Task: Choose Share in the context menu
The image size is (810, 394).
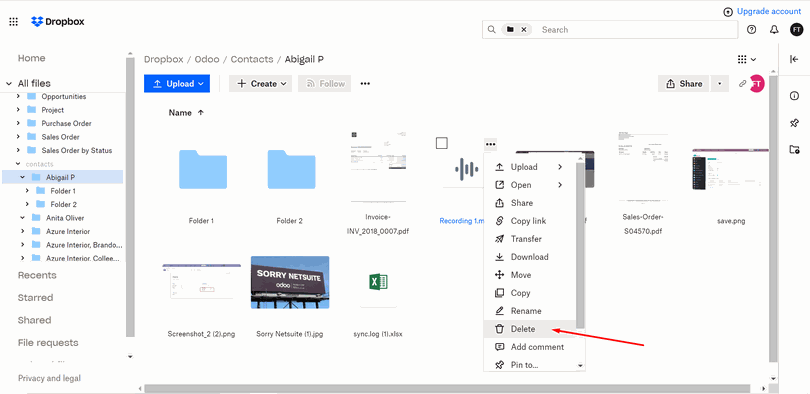Action: pos(529,203)
